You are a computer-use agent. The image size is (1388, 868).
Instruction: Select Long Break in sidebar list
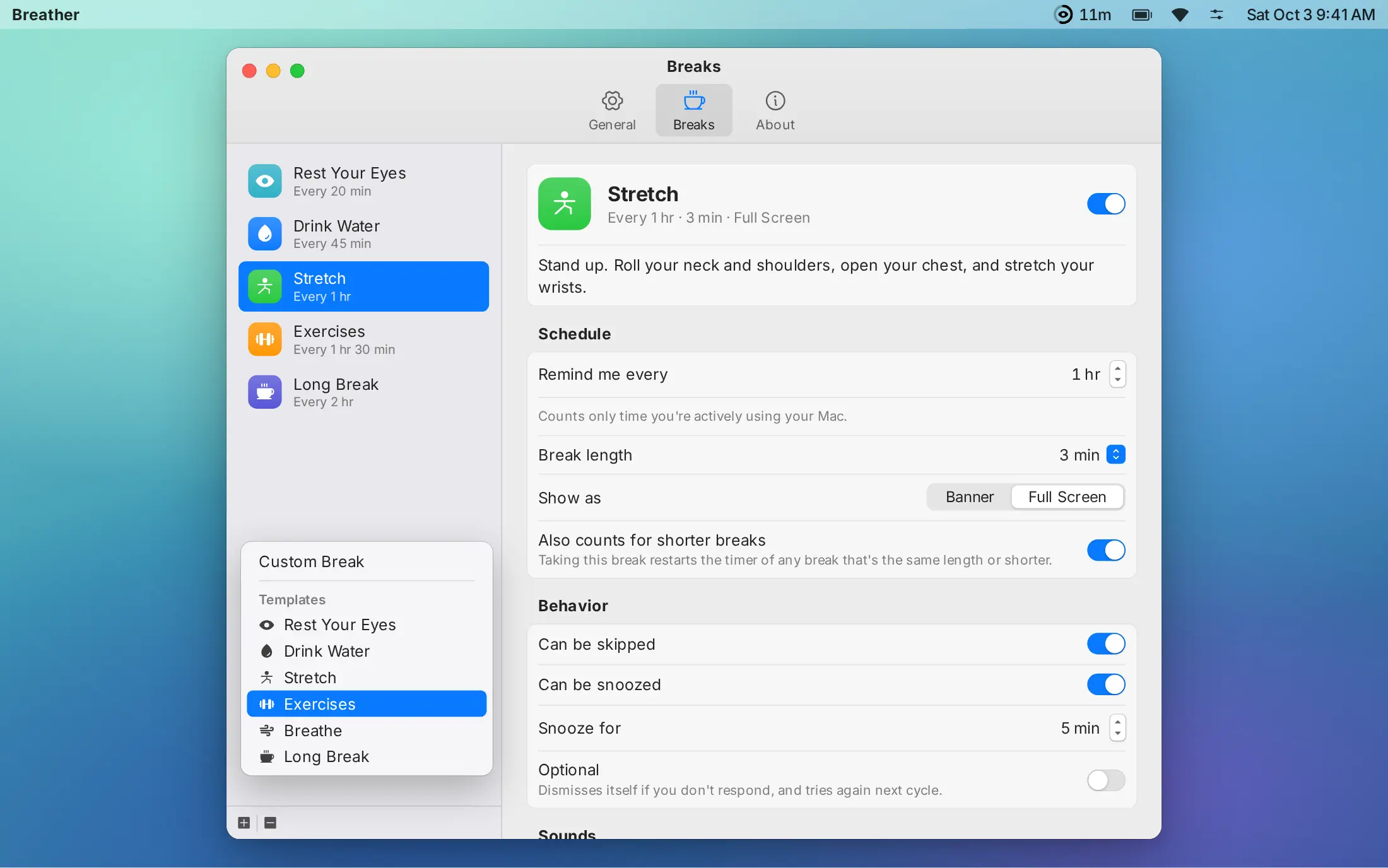coord(363,392)
